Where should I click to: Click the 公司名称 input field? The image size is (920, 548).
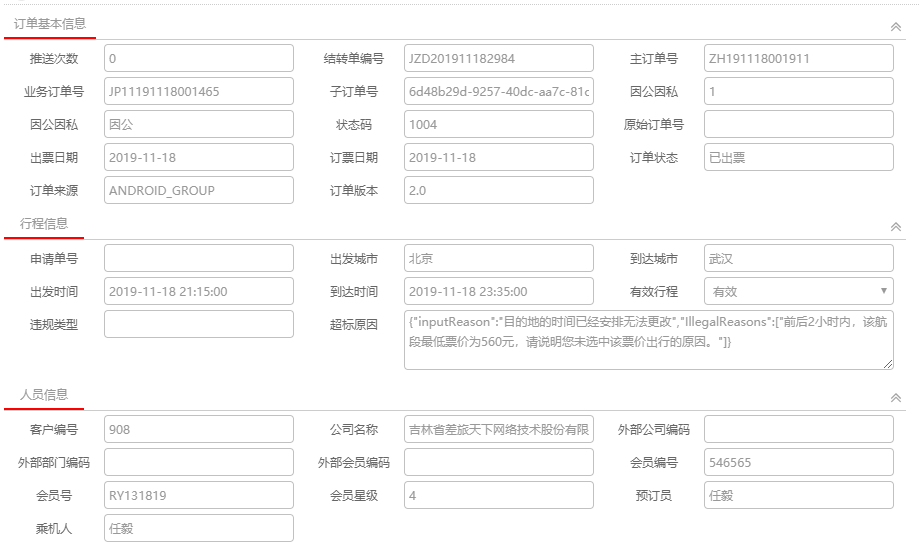coord(499,429)
